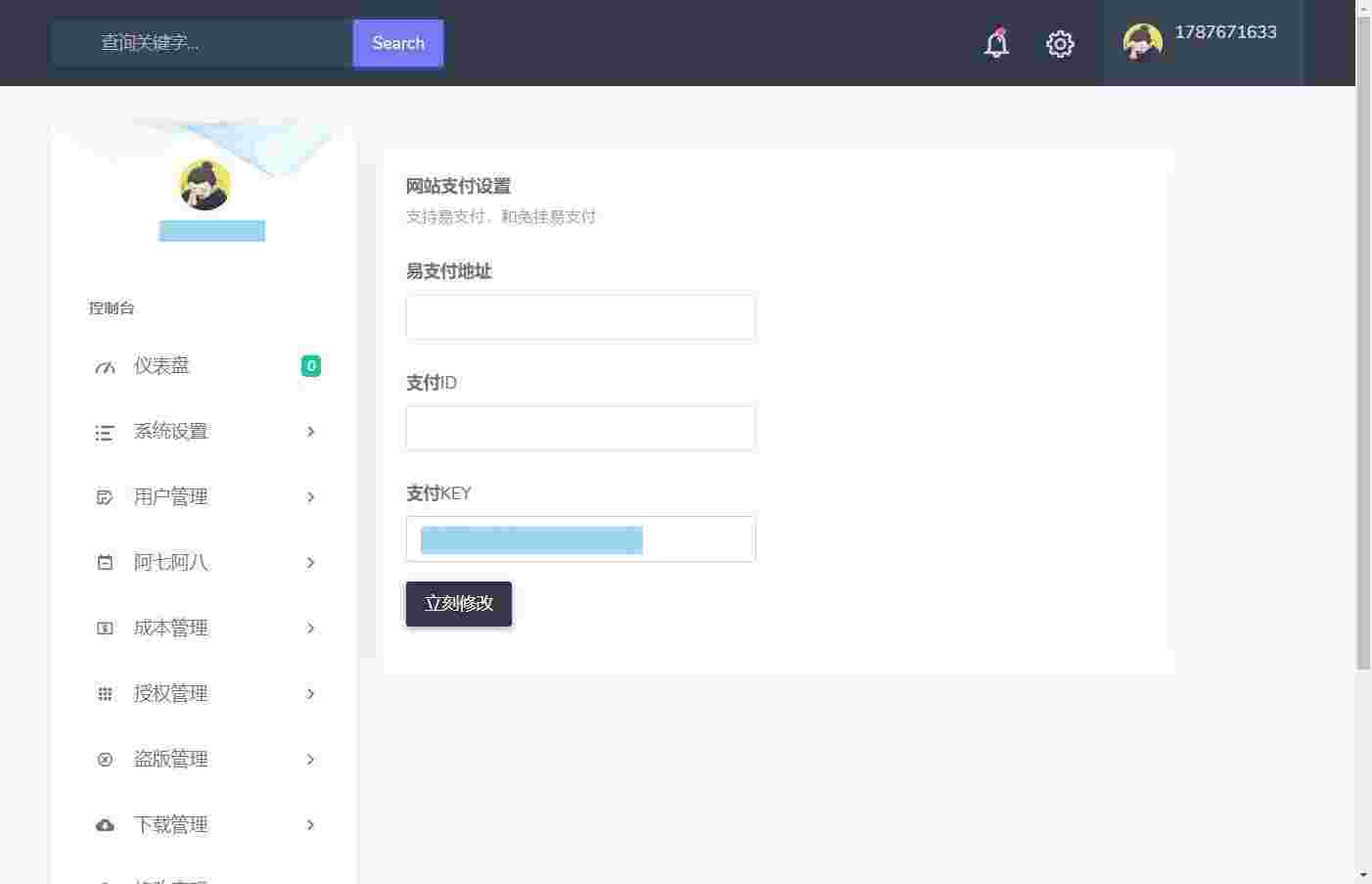Click the cloud icon beside 下载管理
Screen dimensions: 1372x884
(105, 825)
